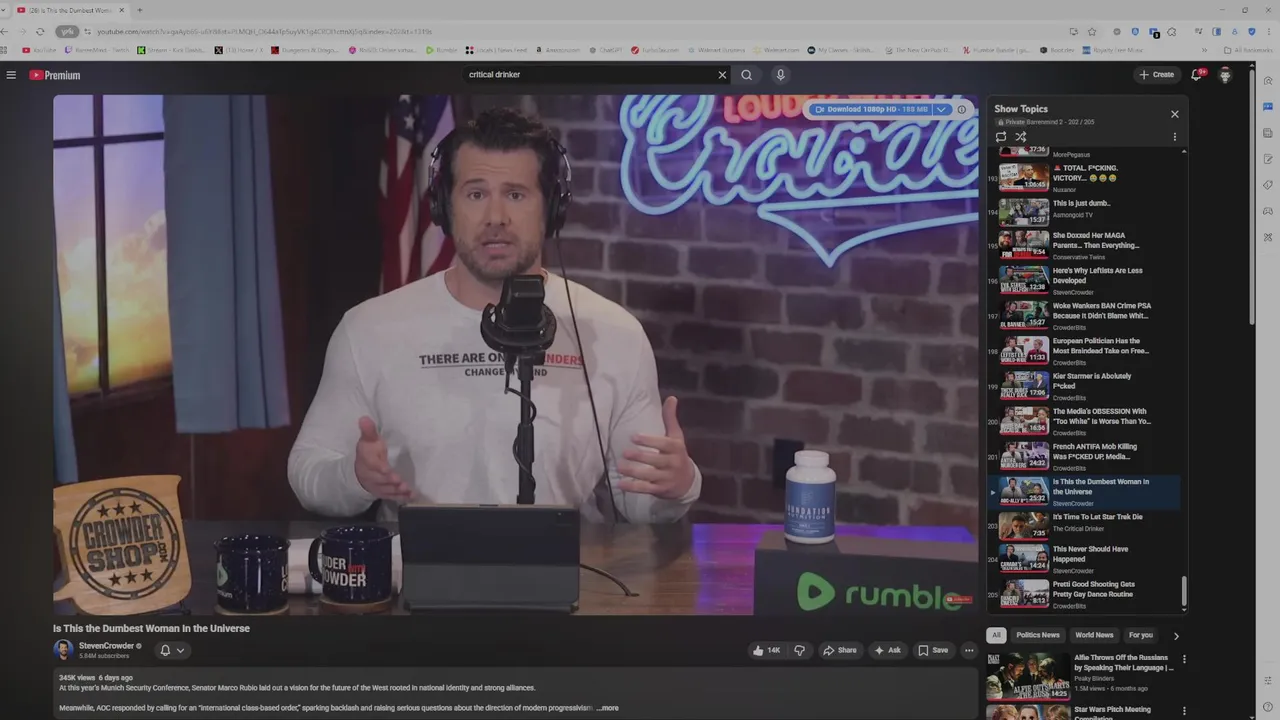This screenshot has width=1280, height=720.
Task: Open notification bell preference for StevenCrowder
Action: click(x=172, y=650)
